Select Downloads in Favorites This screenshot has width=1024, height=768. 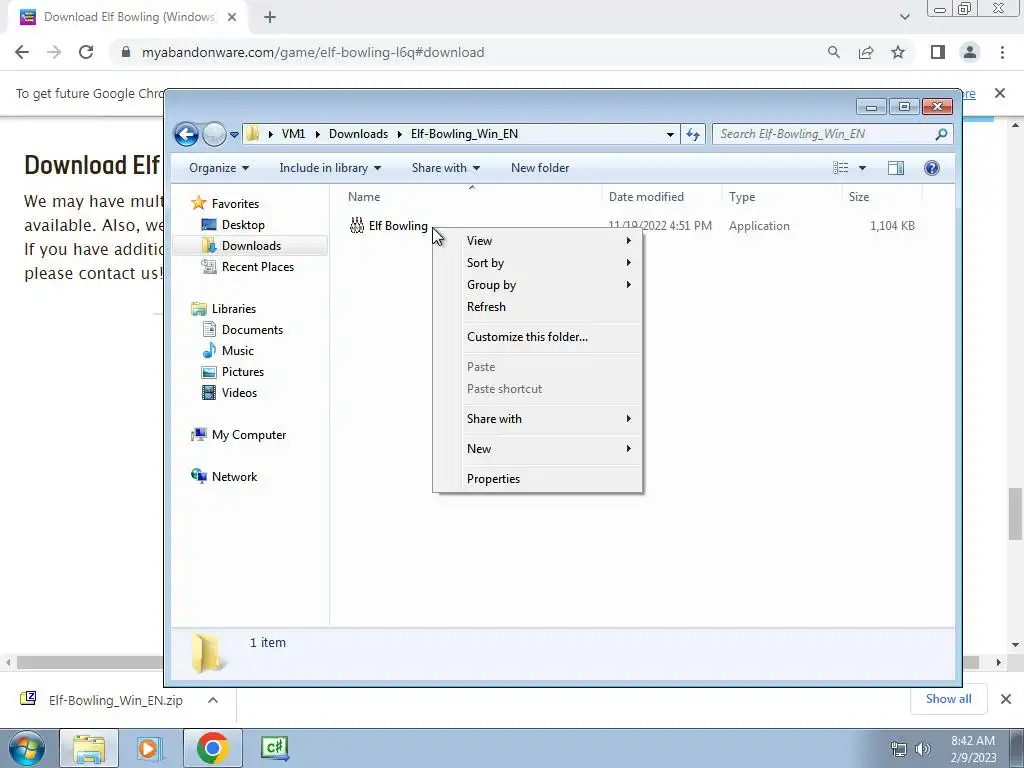click(x=251, y=246)
